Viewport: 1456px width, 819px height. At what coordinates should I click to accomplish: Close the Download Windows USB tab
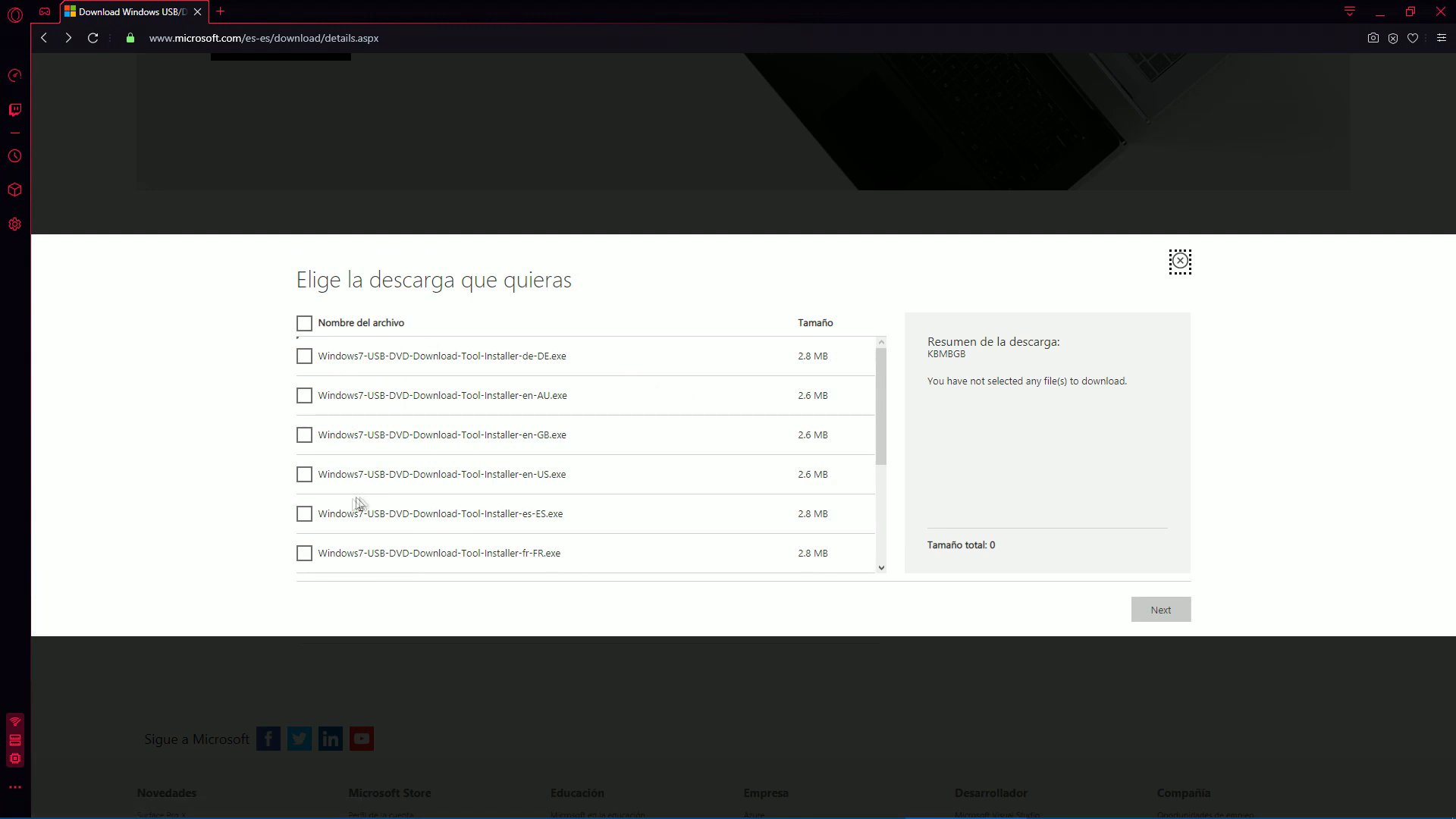(x=198, y=12)
